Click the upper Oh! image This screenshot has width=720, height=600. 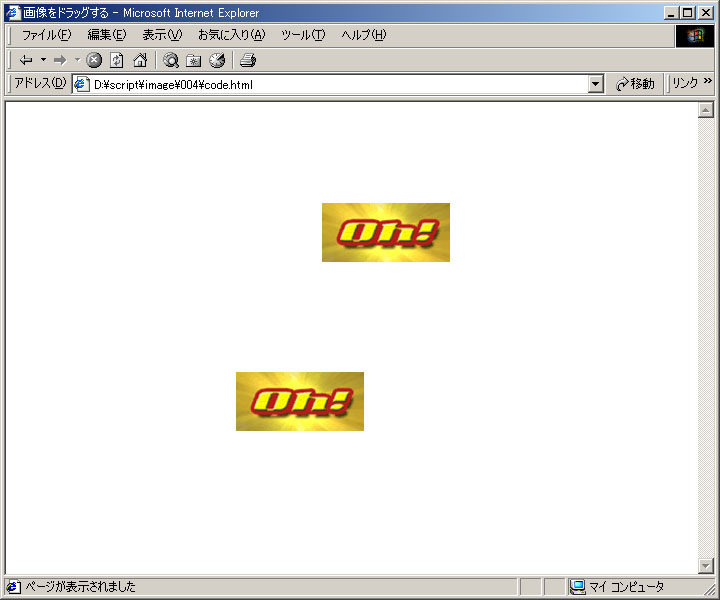pyautogui.click(x=386, y=232)
